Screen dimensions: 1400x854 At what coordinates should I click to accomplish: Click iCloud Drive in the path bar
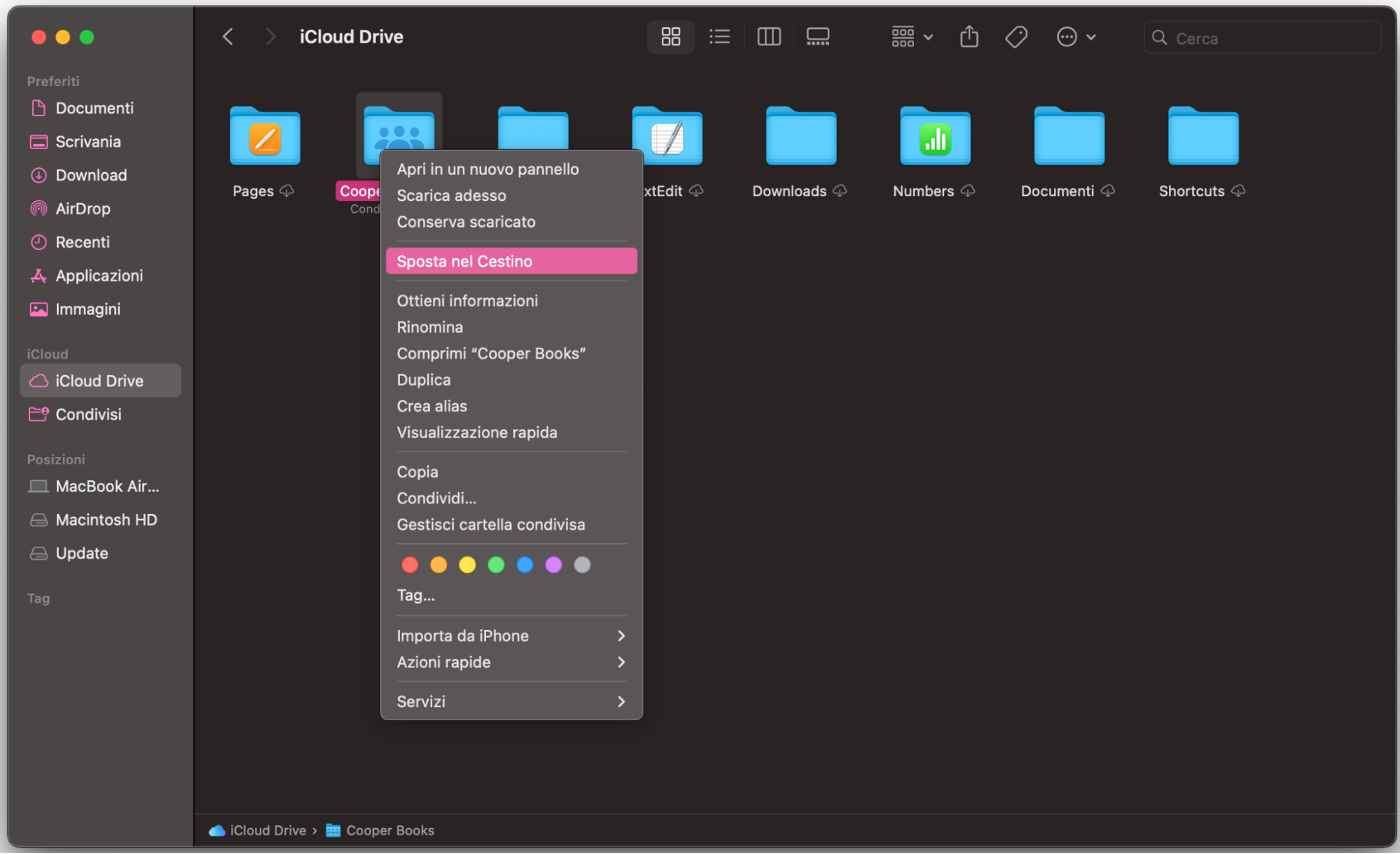click(x=258, y=831)
